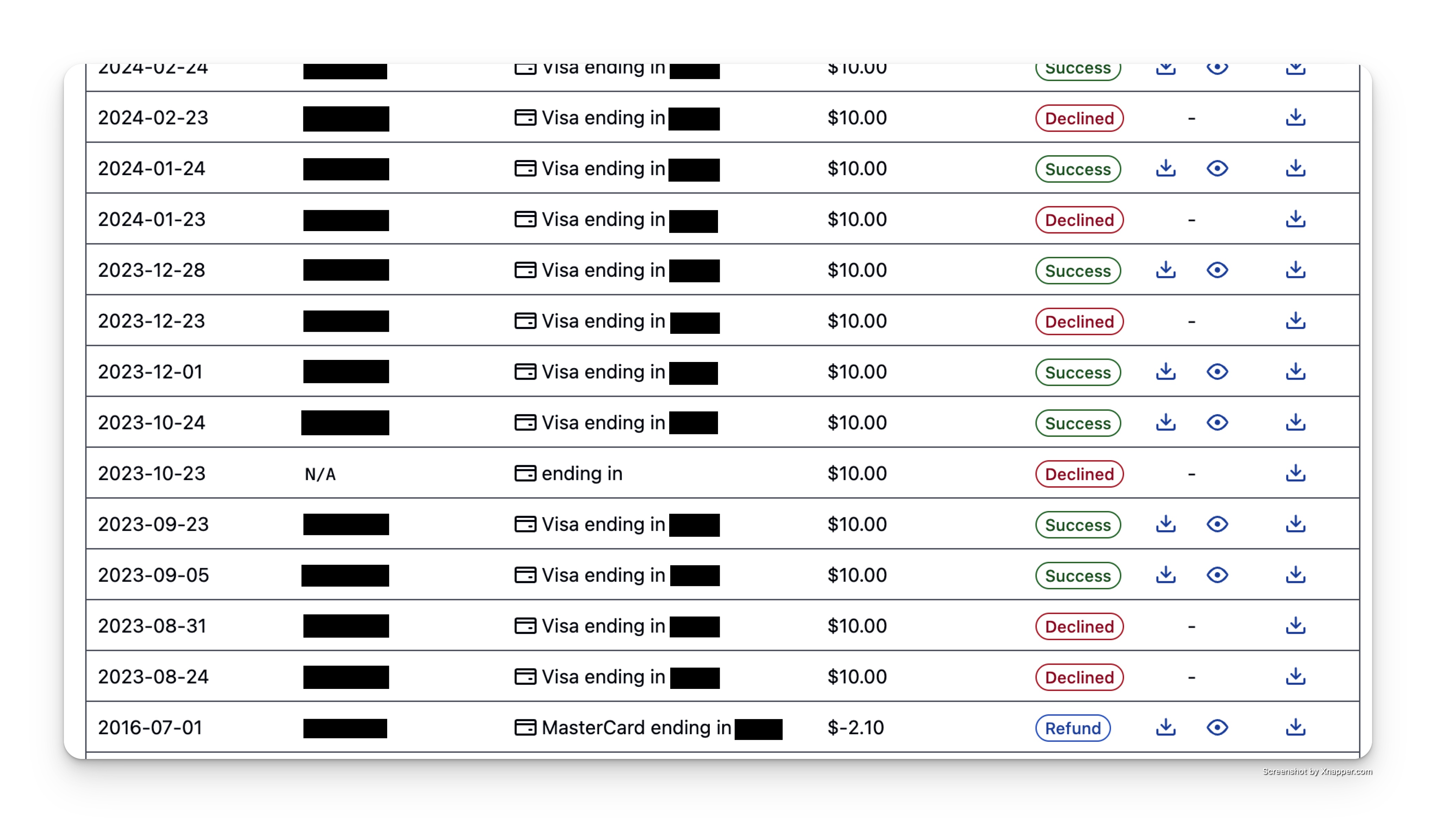Click the MasterCard card icon
1436x840 pixels.
point(525,728)
